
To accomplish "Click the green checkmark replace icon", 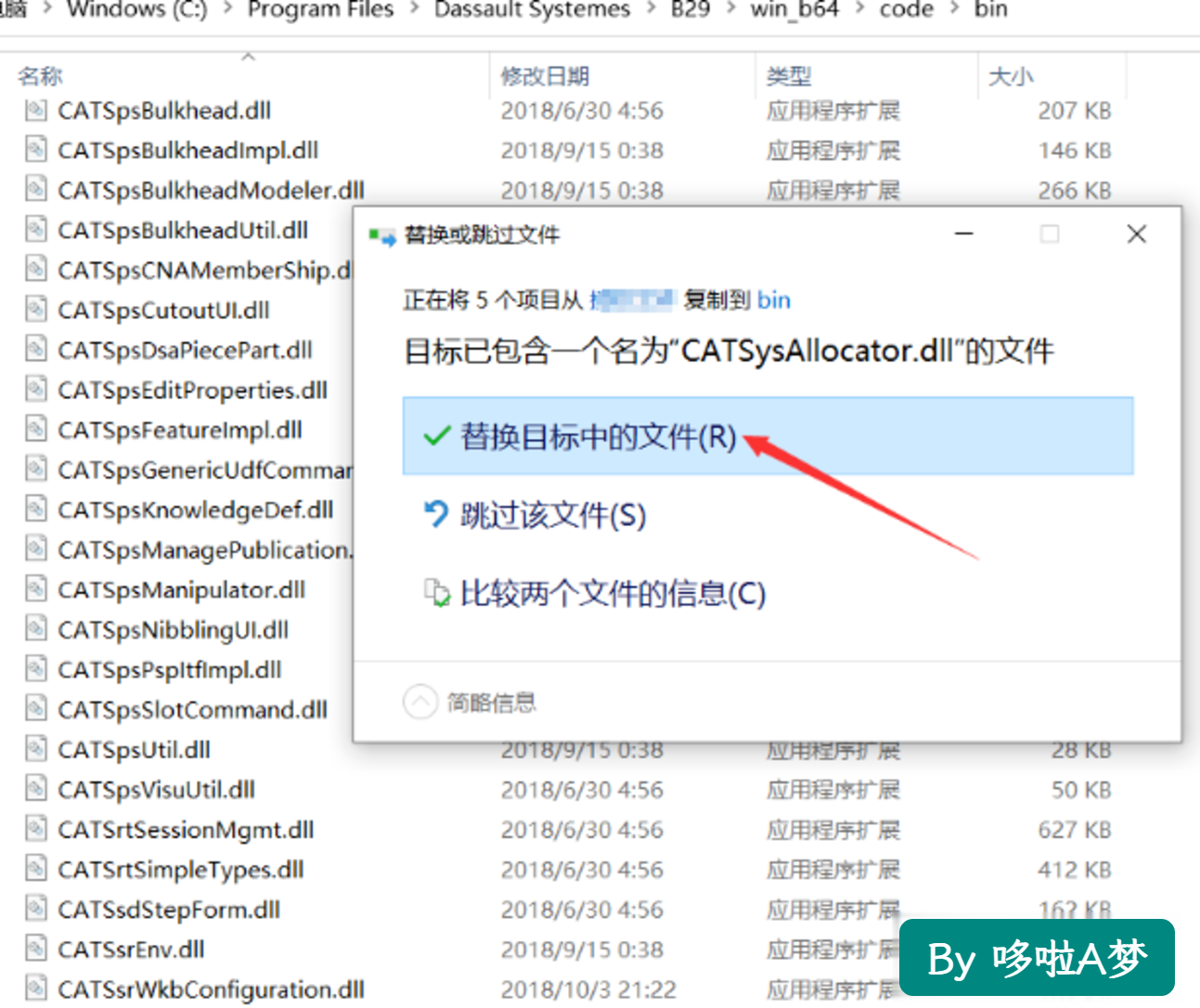I will [436, 436].
